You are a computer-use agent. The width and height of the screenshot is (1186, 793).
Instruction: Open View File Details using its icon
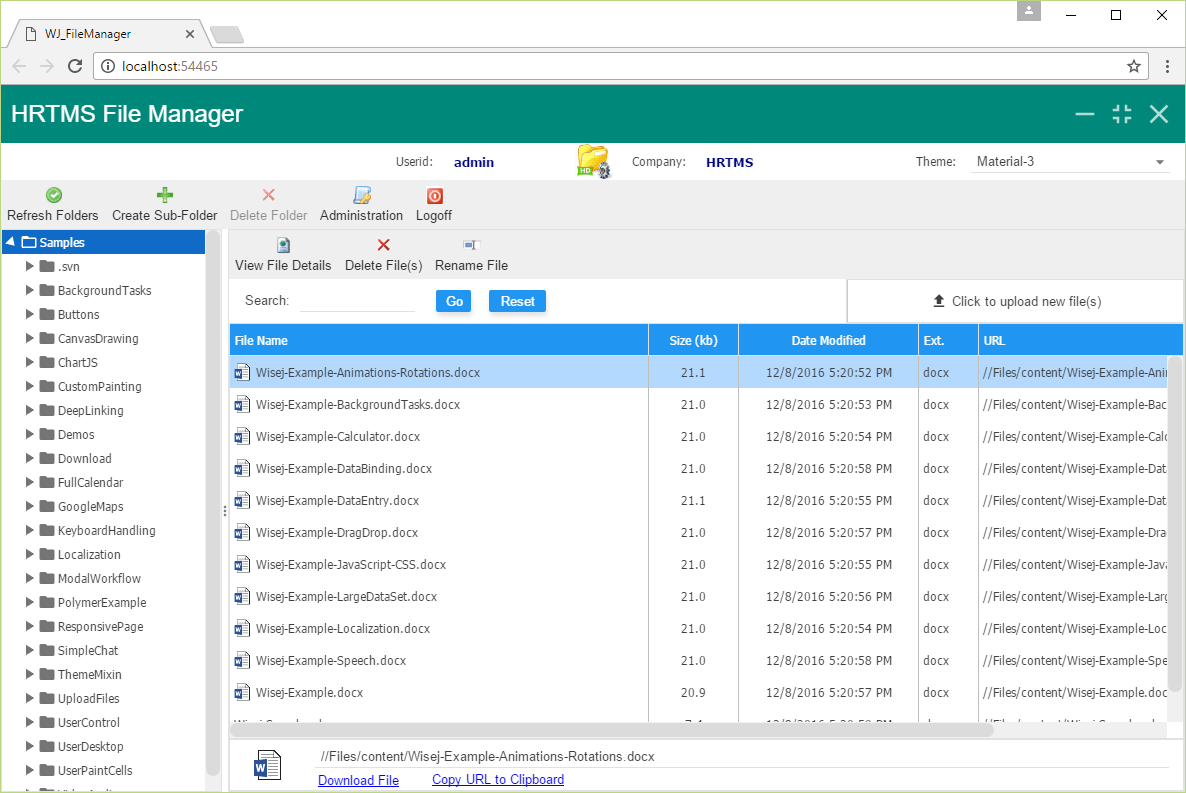[x=282, y=243]
